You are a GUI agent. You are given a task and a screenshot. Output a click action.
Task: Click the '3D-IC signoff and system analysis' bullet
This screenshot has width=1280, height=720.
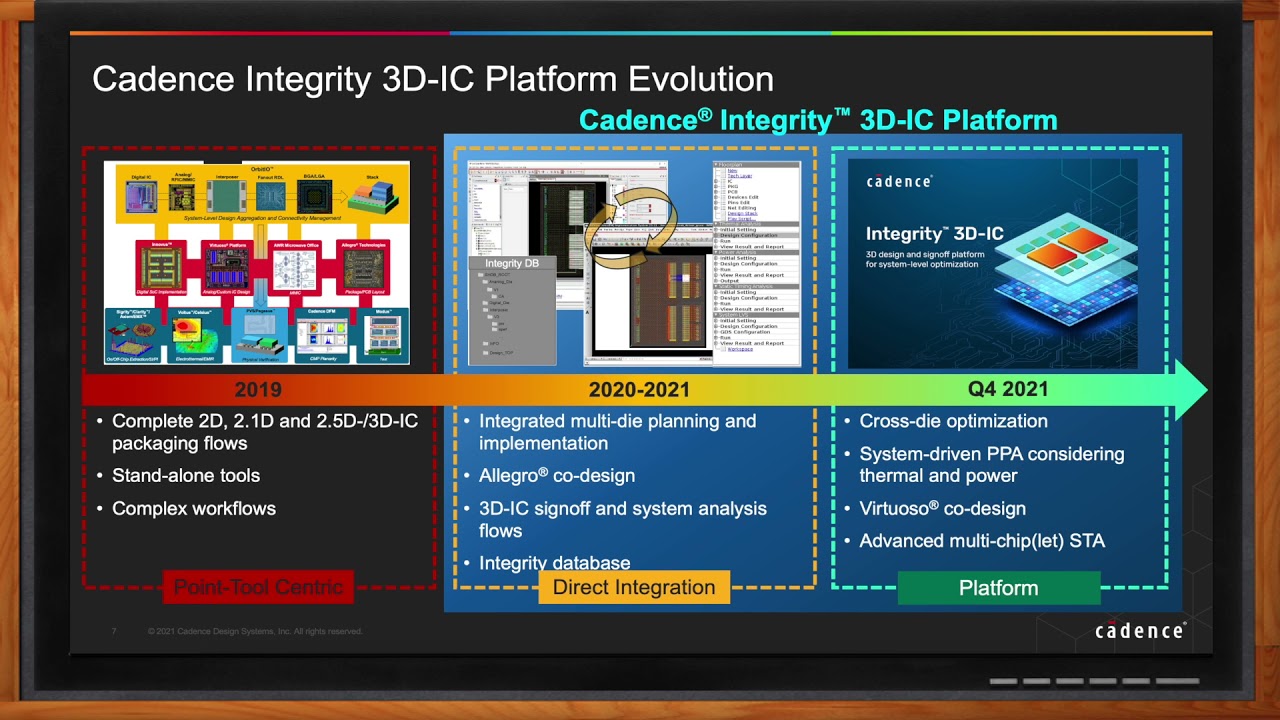623,519
